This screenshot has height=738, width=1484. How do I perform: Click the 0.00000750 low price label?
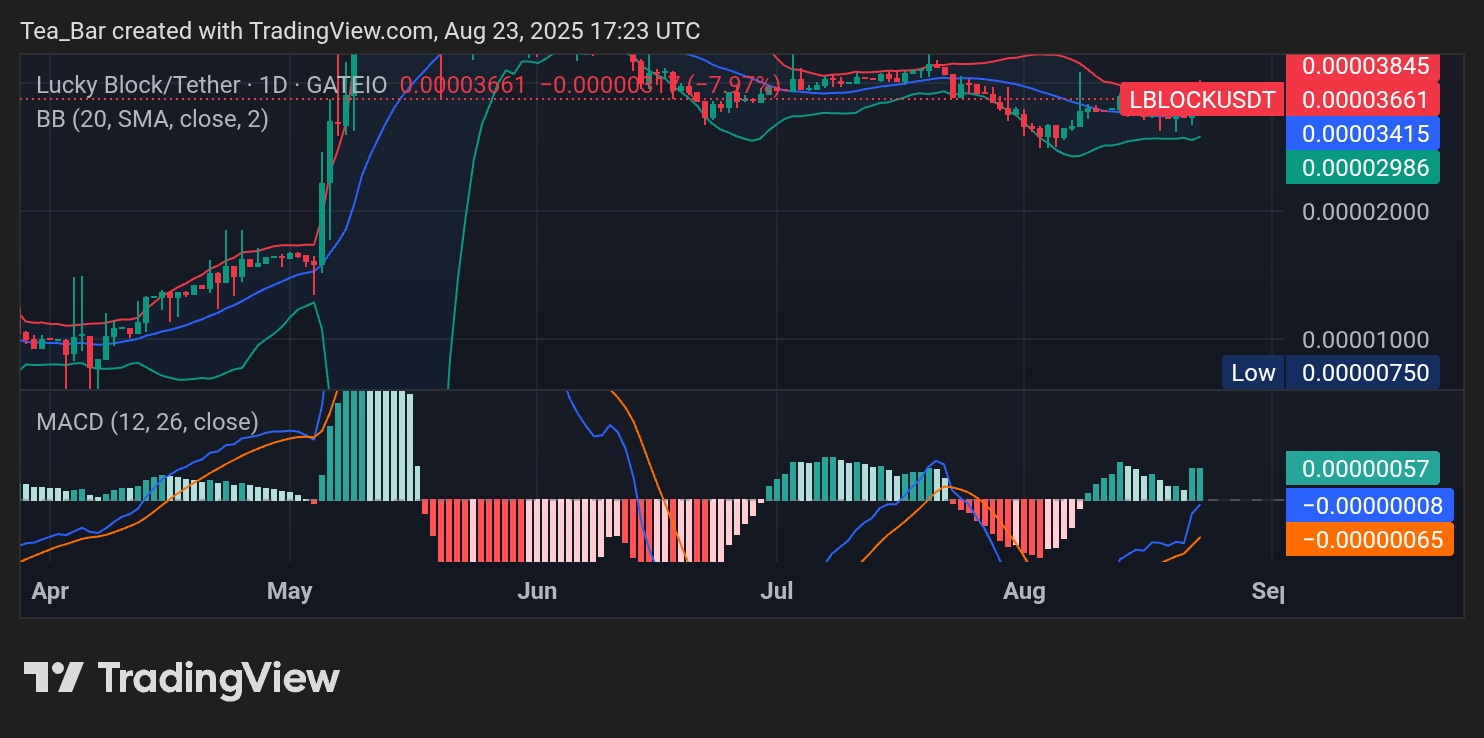[1364, 373]
